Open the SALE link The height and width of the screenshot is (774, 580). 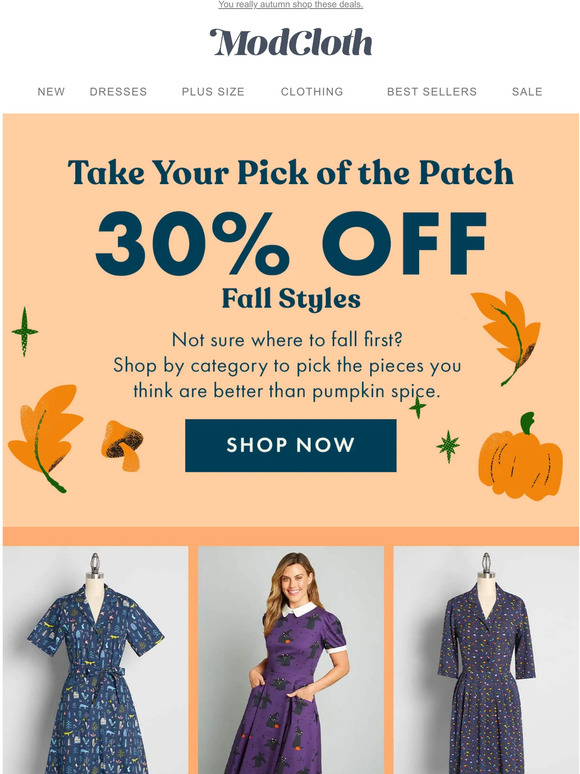[527, 92]
